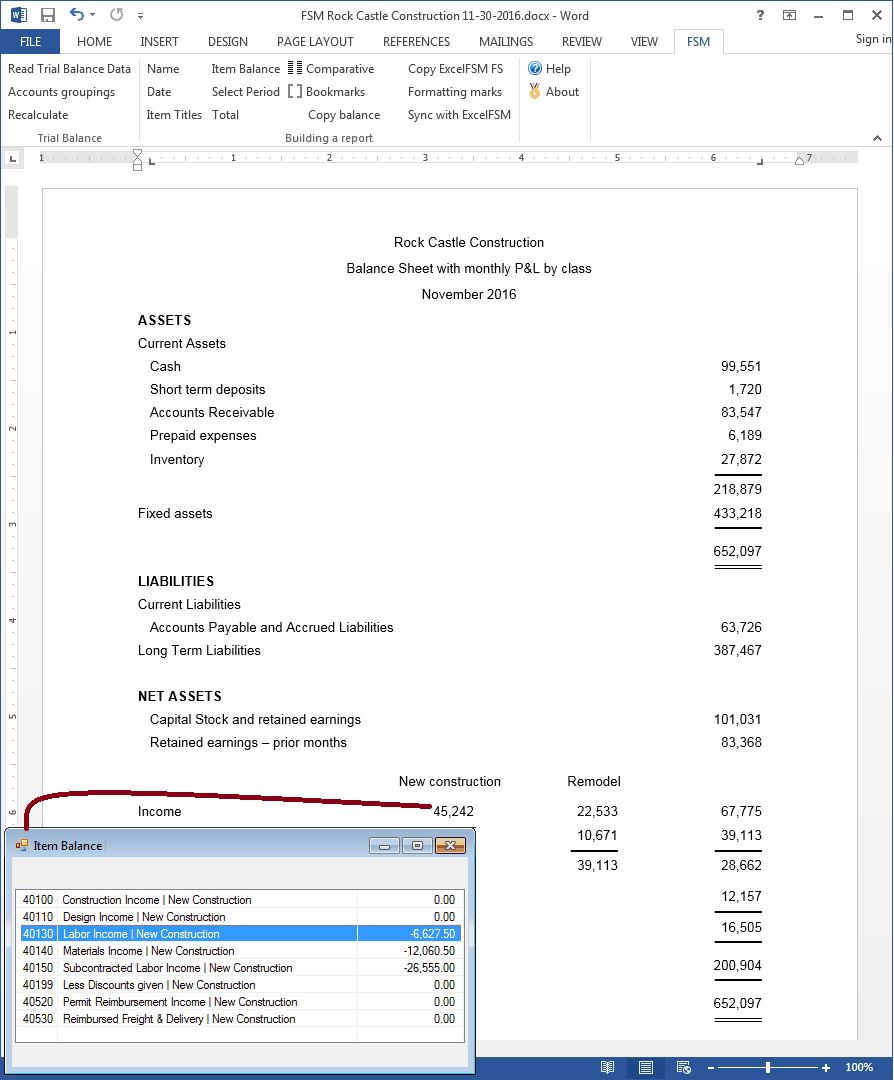
Task: Click Select Period button
Action: pos(245,92)
